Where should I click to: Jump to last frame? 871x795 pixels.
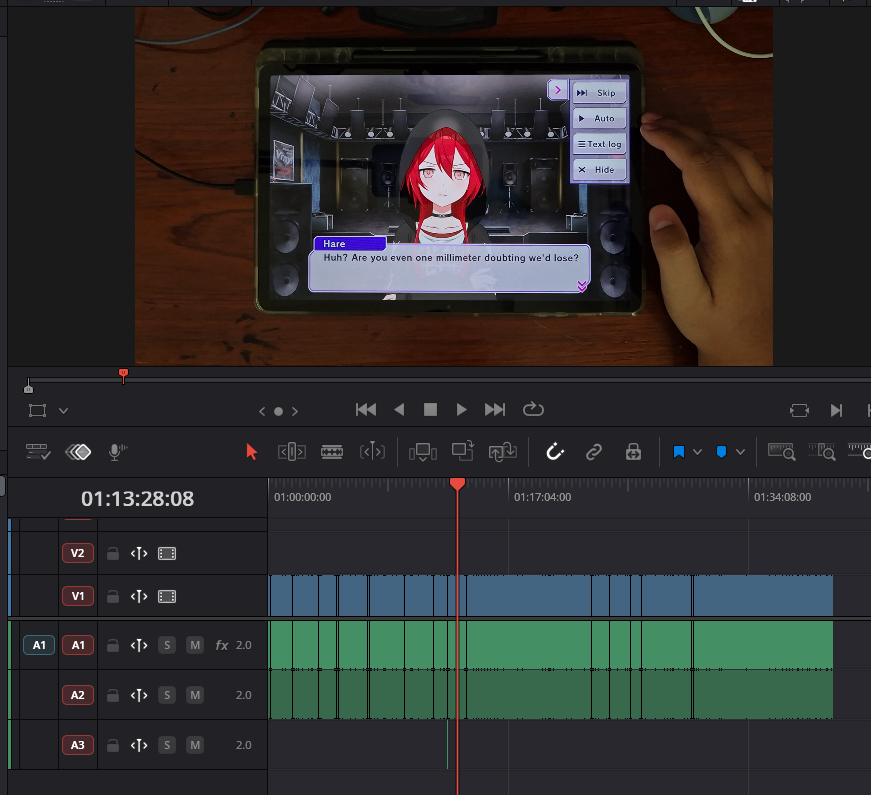click(x=495, y=410)
